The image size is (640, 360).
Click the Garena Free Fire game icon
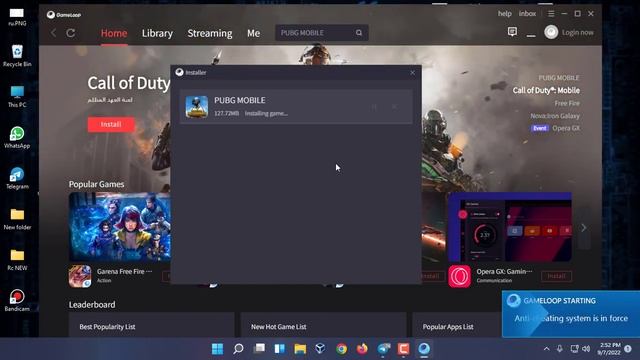click(x=80, y=276)
